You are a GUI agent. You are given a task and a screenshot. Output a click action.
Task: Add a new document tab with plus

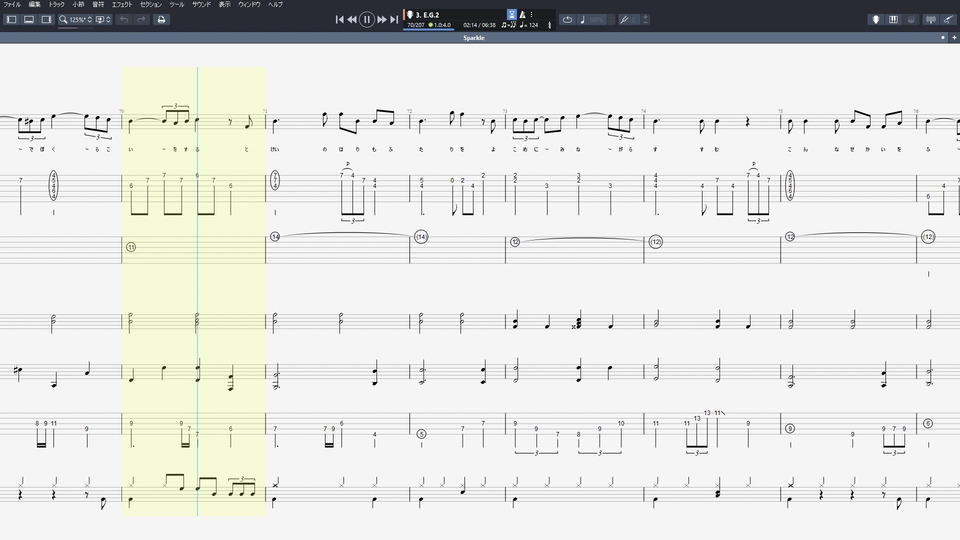click(954, 38)
